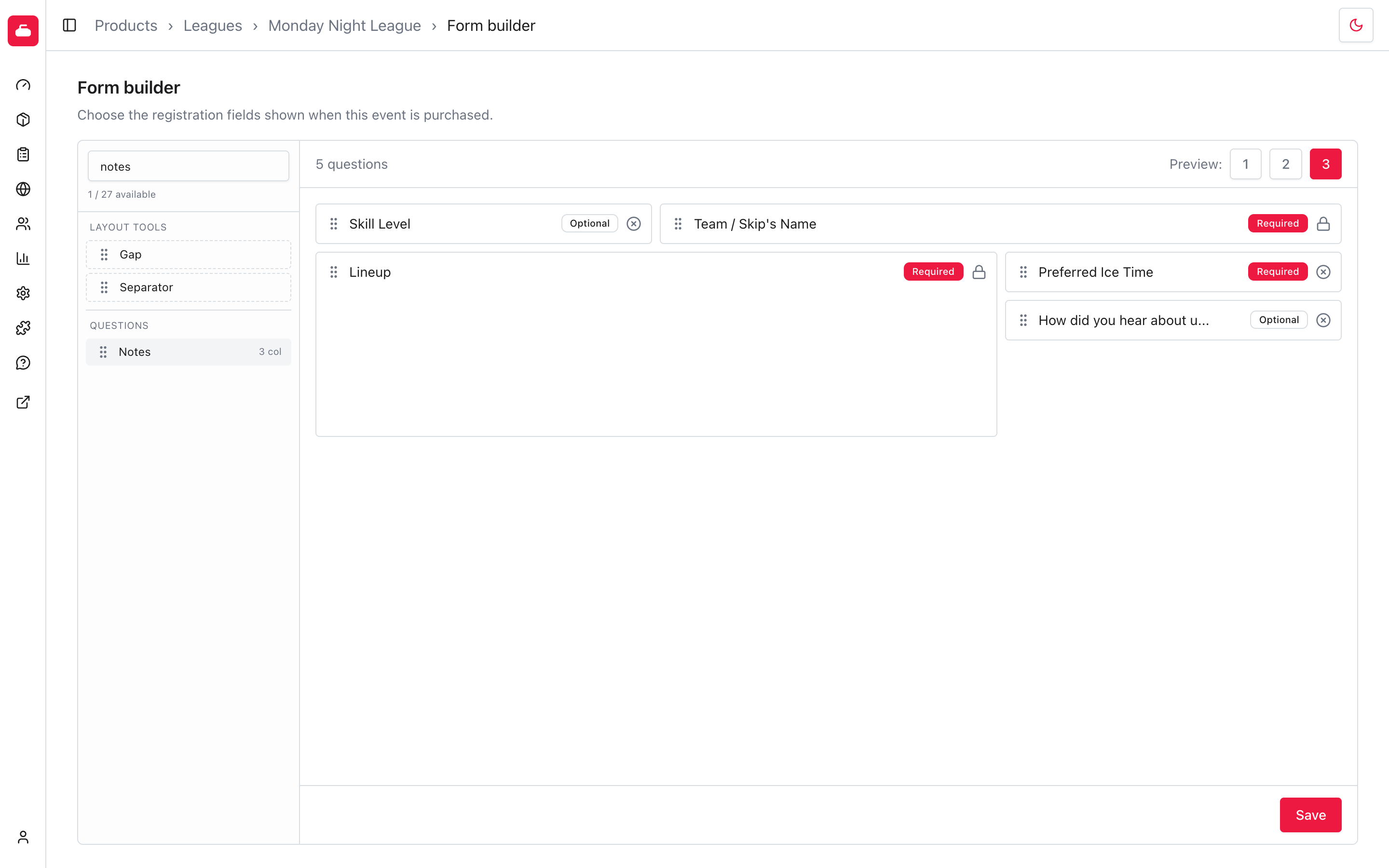This screenshot has width=1389, height=868.
Task: Go to Products breadcrumb
Action: (126, 26)
